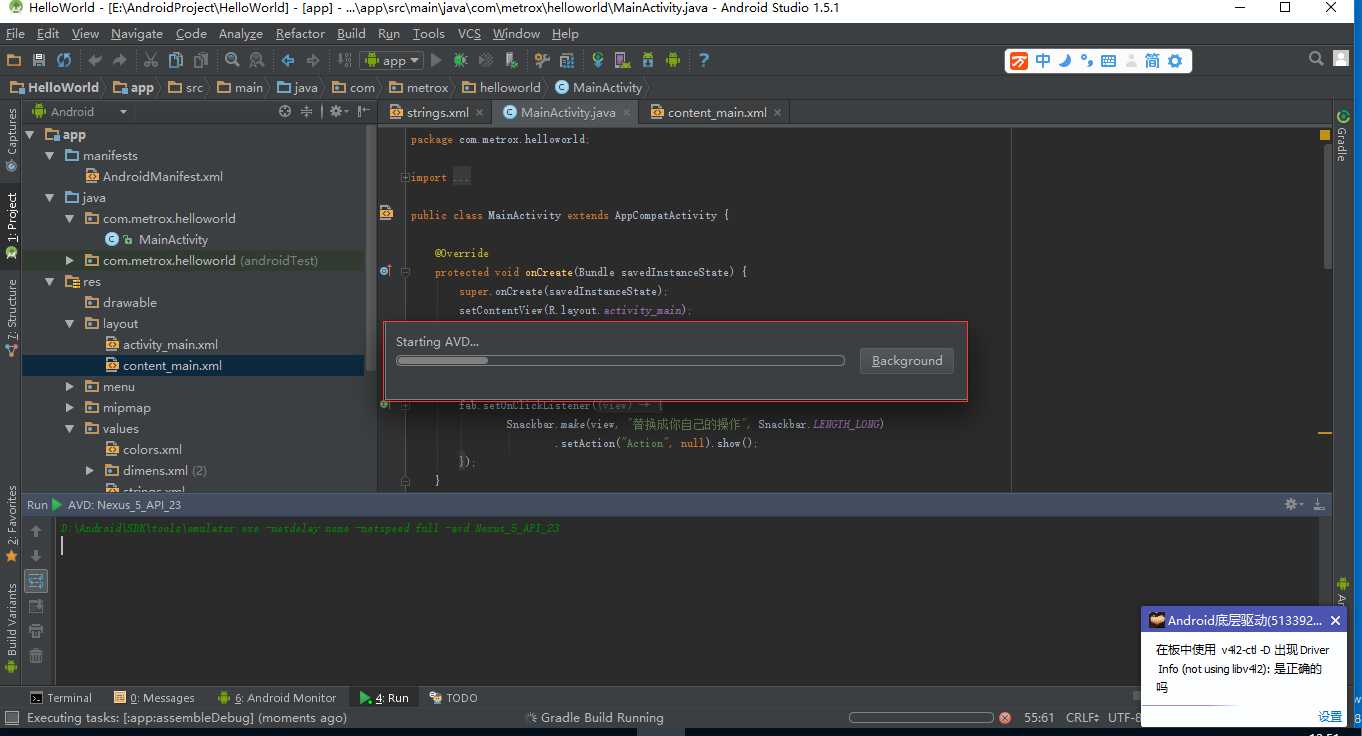Toggle the Build Variants side panel
The width and height of the screenshot is (1362, 736).
[11, 628]
